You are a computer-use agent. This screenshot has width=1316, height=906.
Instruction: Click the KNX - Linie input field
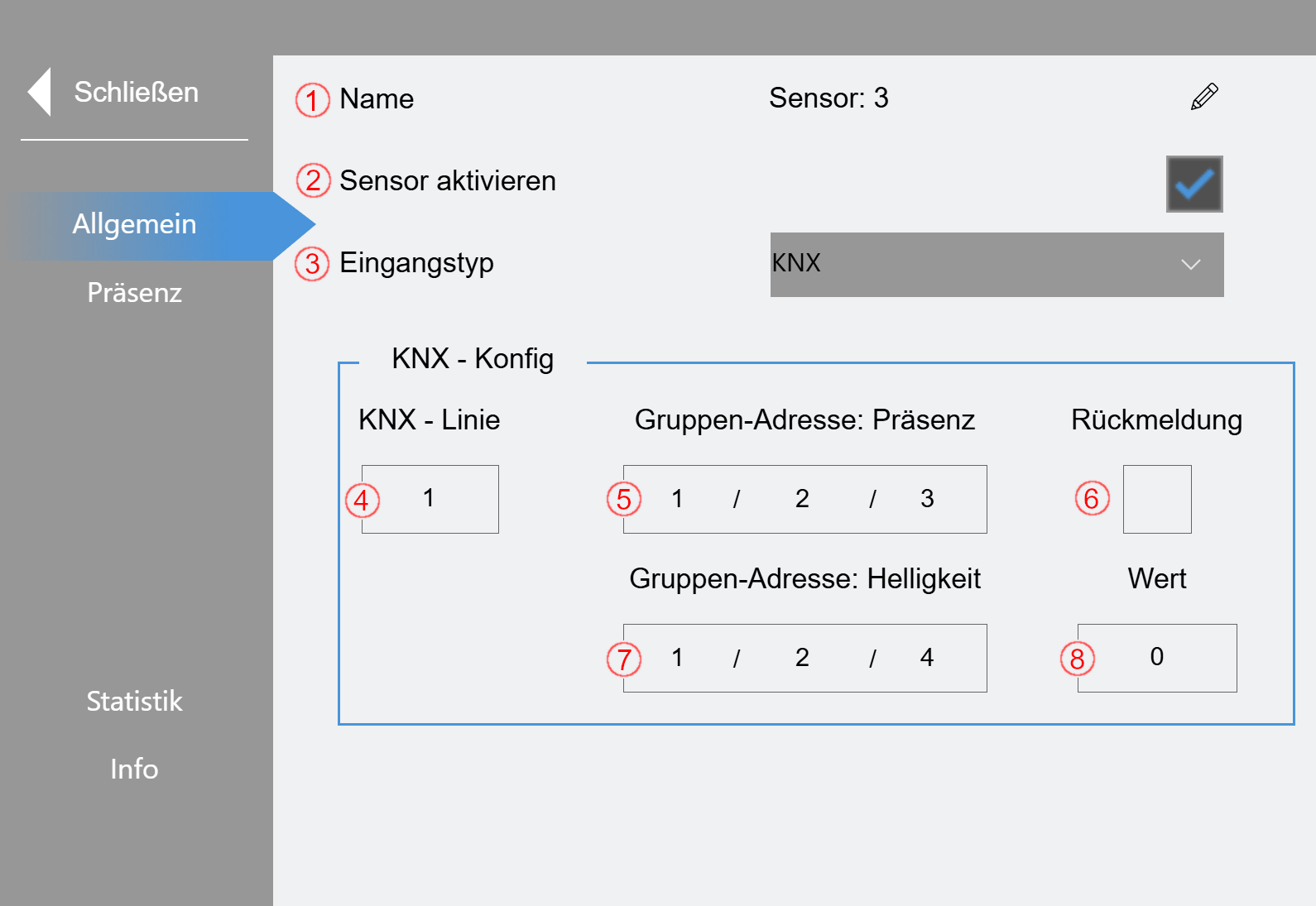click(x=430, y=499)
